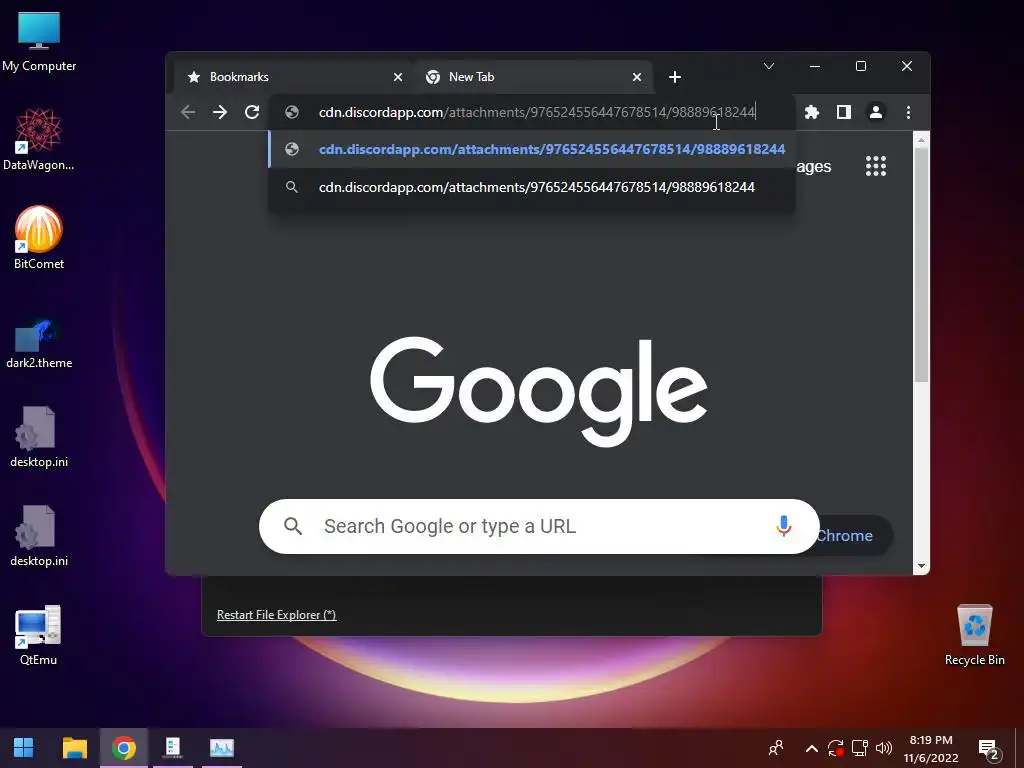
Task: Open the Chrome three-dot menu
Action: pos(908,112)
